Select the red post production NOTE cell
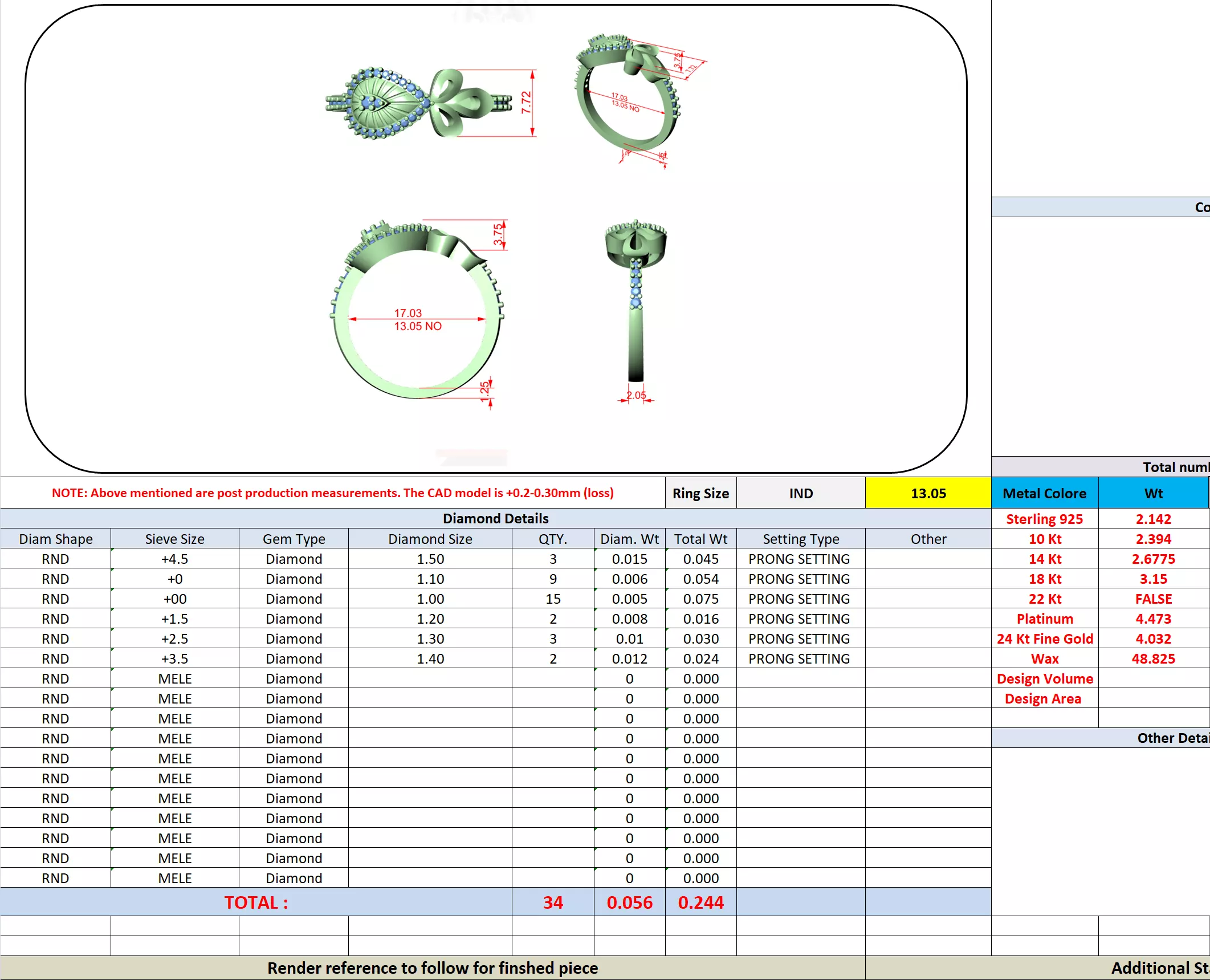This screenshot has width=1210, height=980. (x=332, y=493)
